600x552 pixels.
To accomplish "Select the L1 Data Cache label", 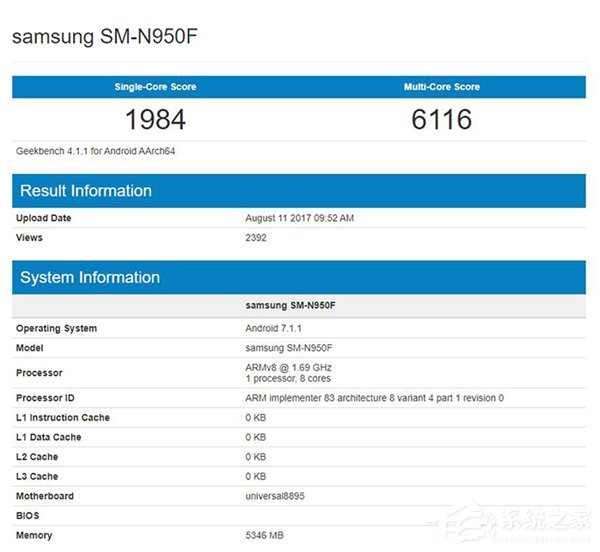I will [x=49, y=437].
